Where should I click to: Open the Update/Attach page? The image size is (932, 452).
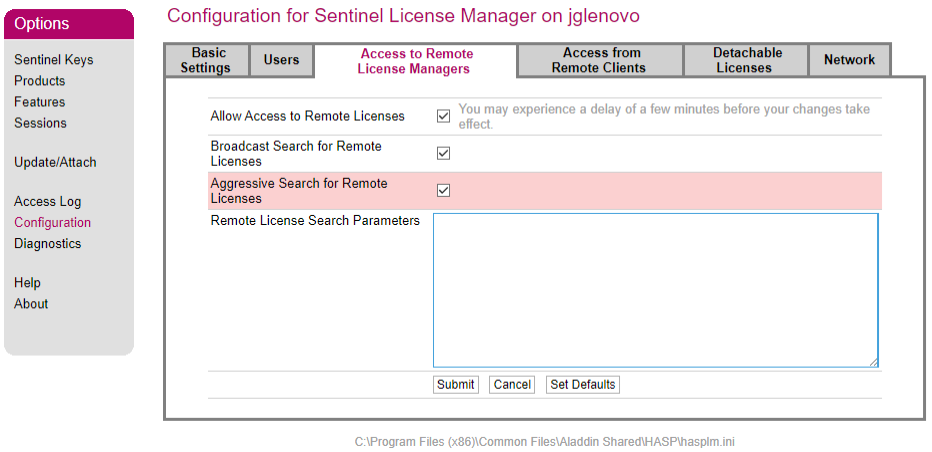55,162
